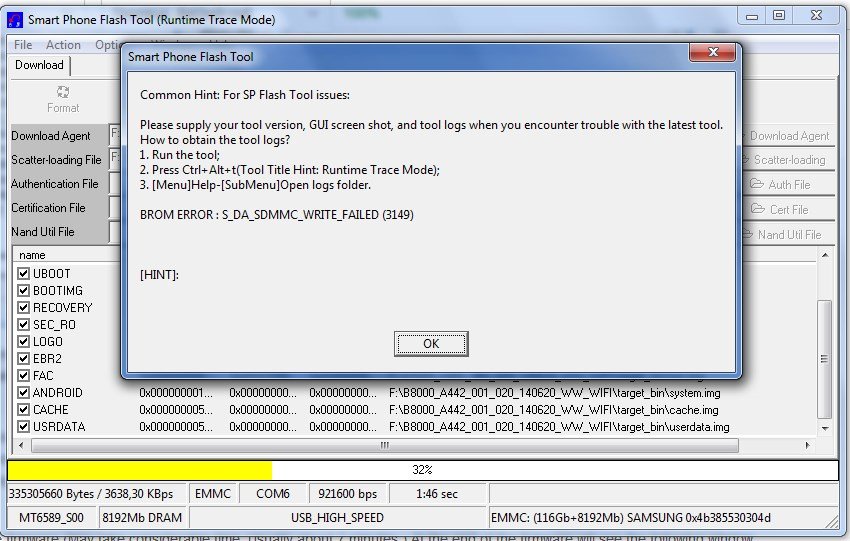Click the userdata.img file path
850x541 pixels.
[559, 427]
